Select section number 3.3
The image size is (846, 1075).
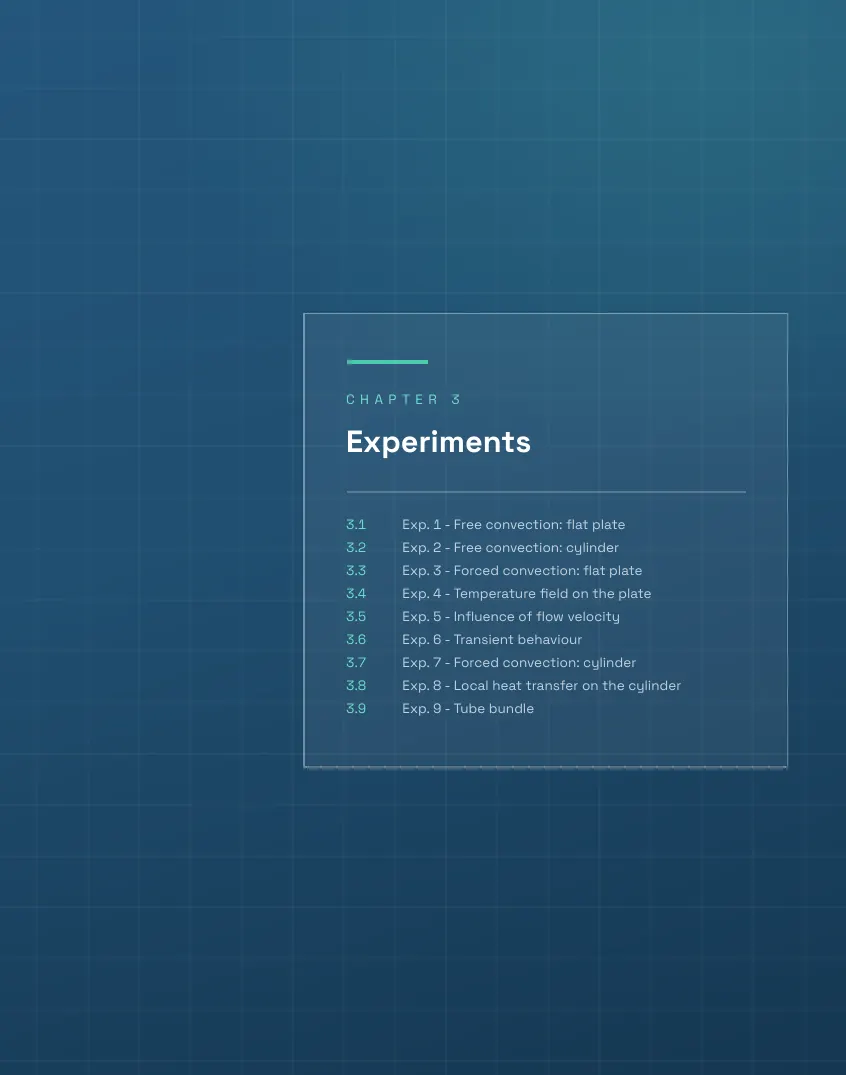[356, 570]
